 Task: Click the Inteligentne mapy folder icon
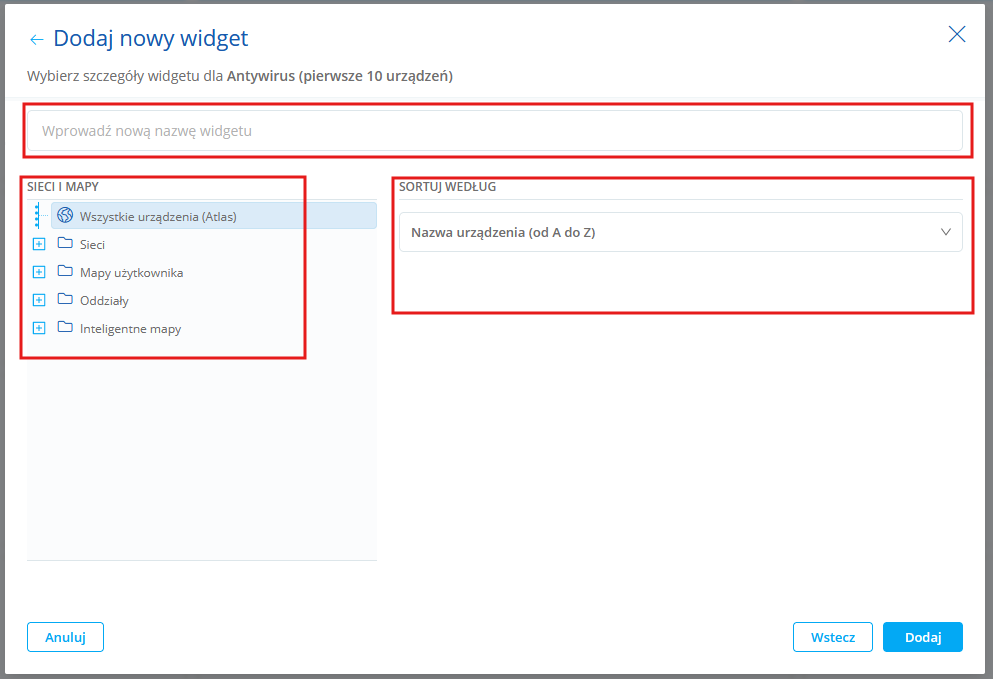[x=66, y=328]
